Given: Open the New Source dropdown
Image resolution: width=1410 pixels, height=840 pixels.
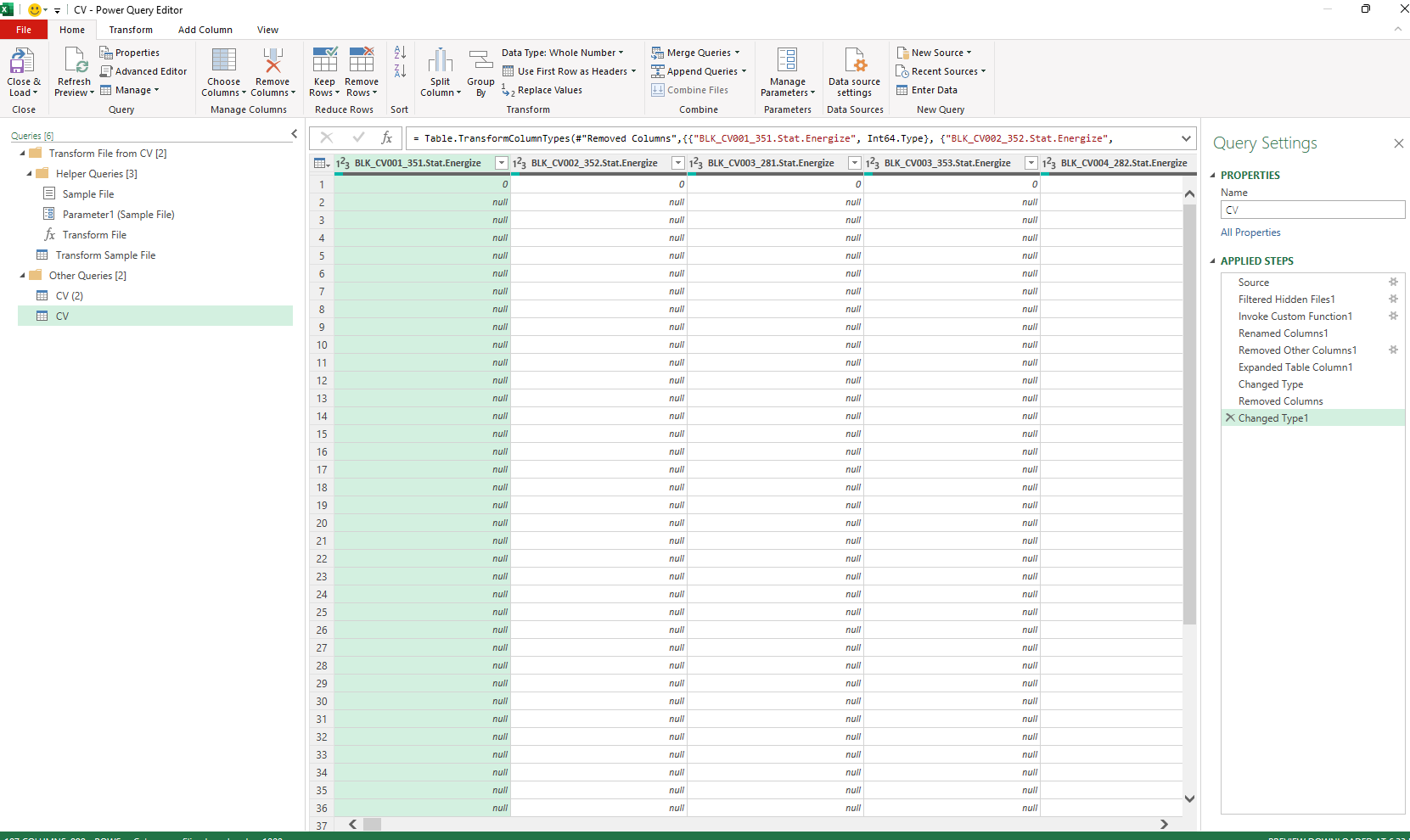Looking at the screenshot, I should (934, 53).
